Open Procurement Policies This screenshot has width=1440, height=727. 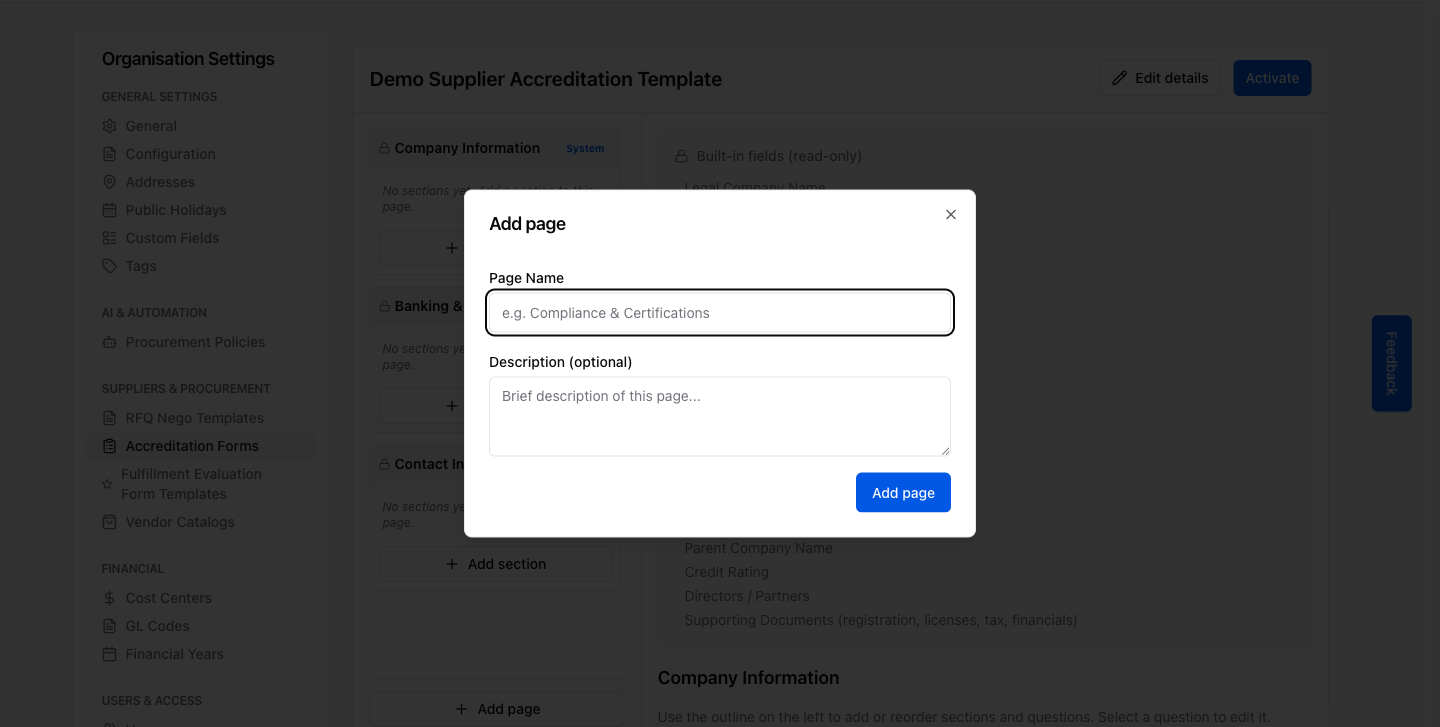(195, 342)
